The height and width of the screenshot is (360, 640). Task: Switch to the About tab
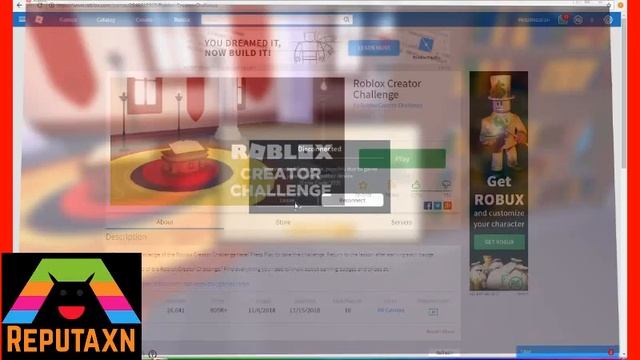[x=164, y=222]
